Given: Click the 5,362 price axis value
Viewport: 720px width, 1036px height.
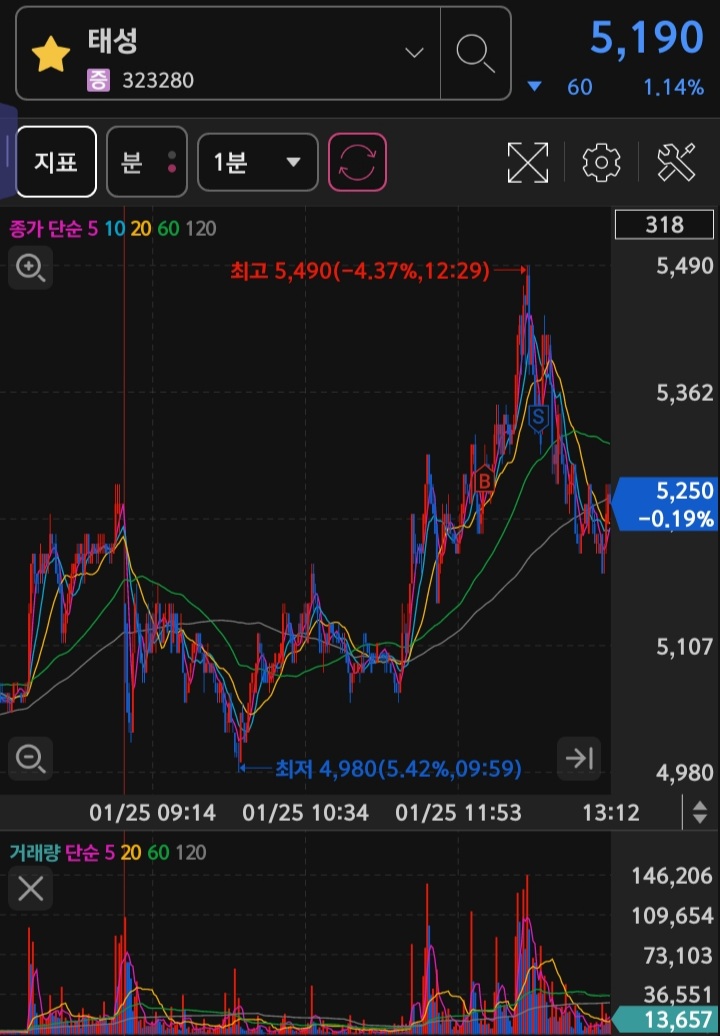Looking at the screenshot, I should 684,393.
